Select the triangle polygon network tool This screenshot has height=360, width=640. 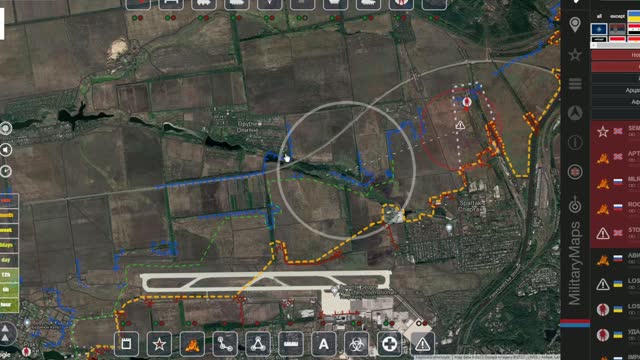(258, 344)
